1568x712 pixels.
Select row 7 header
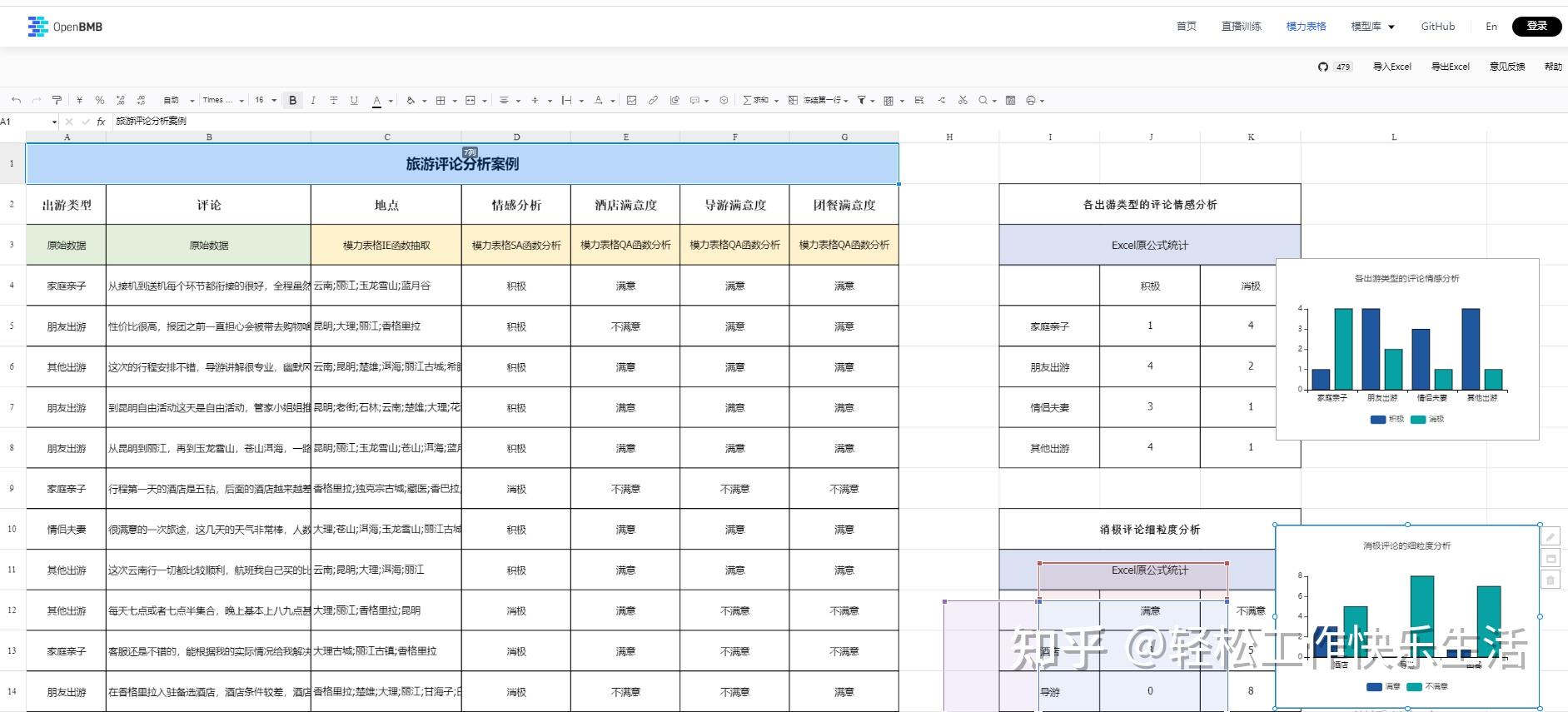pyautogui.click(x=12, y=408)
